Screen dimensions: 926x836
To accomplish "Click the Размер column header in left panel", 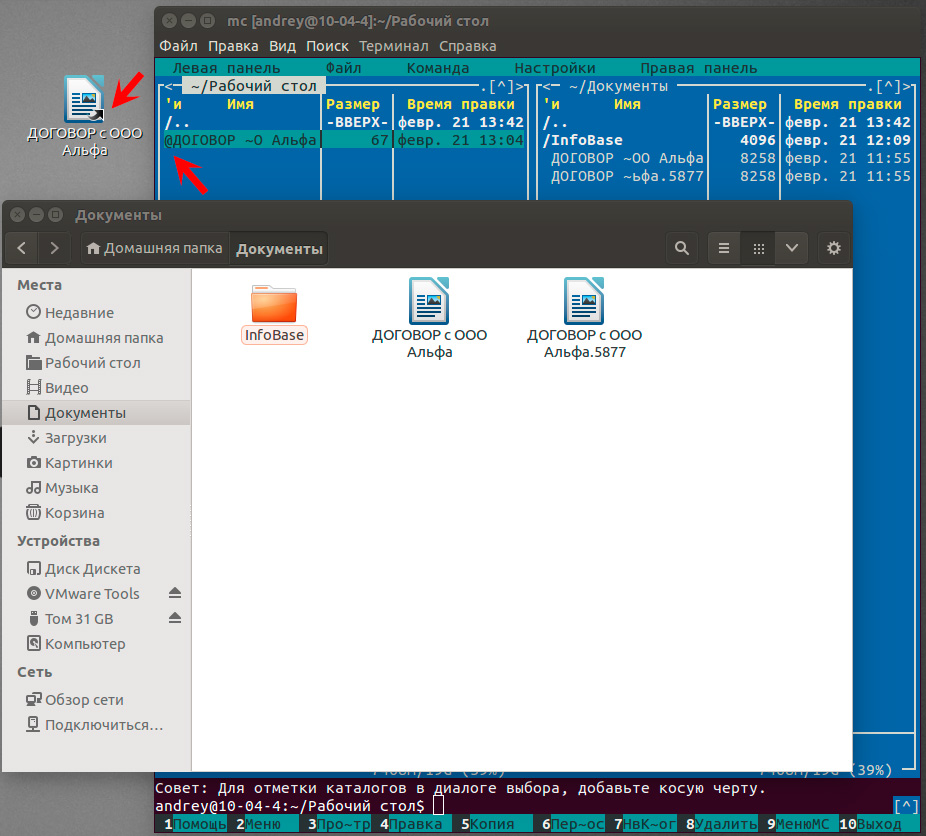I will coord(353,104).
